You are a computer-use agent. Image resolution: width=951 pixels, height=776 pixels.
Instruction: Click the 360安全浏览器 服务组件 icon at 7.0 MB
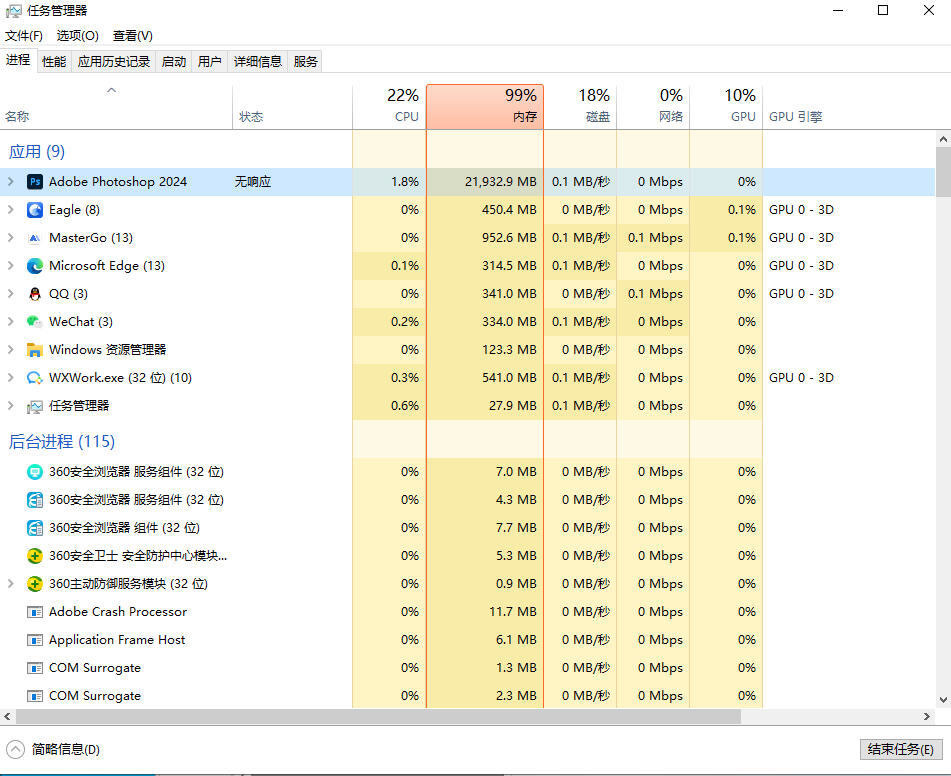point(35,472)
